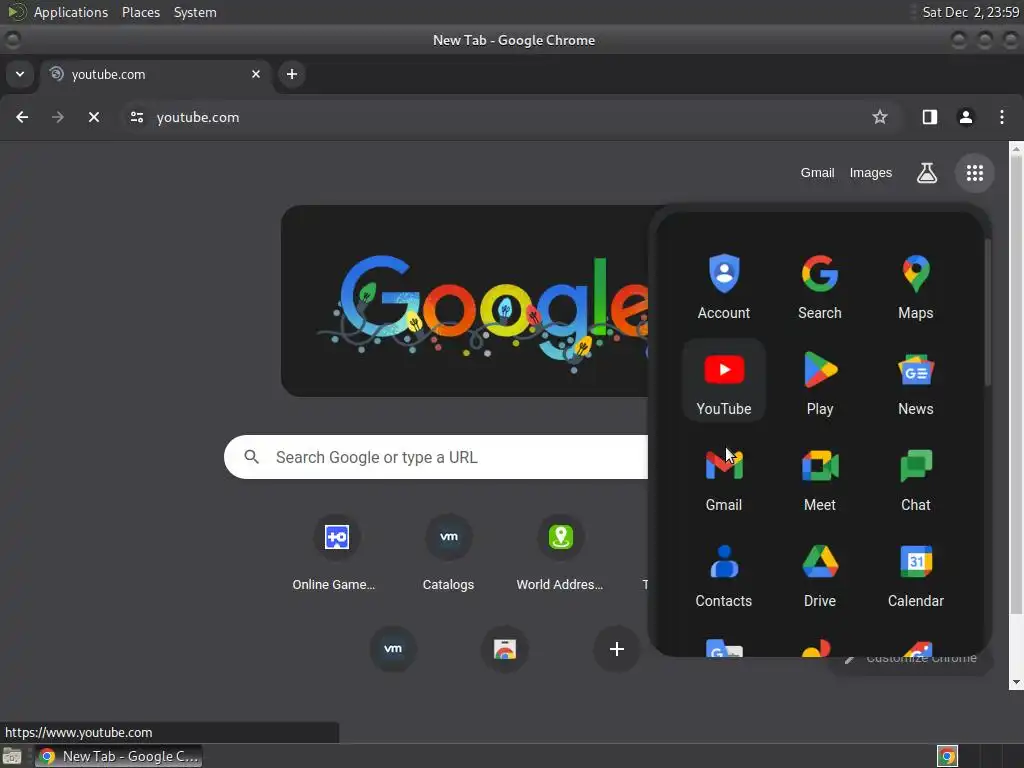Expand the tab search dropdown
The height and width of the screenshot is (768, 1024).
(x=20, y=74)
